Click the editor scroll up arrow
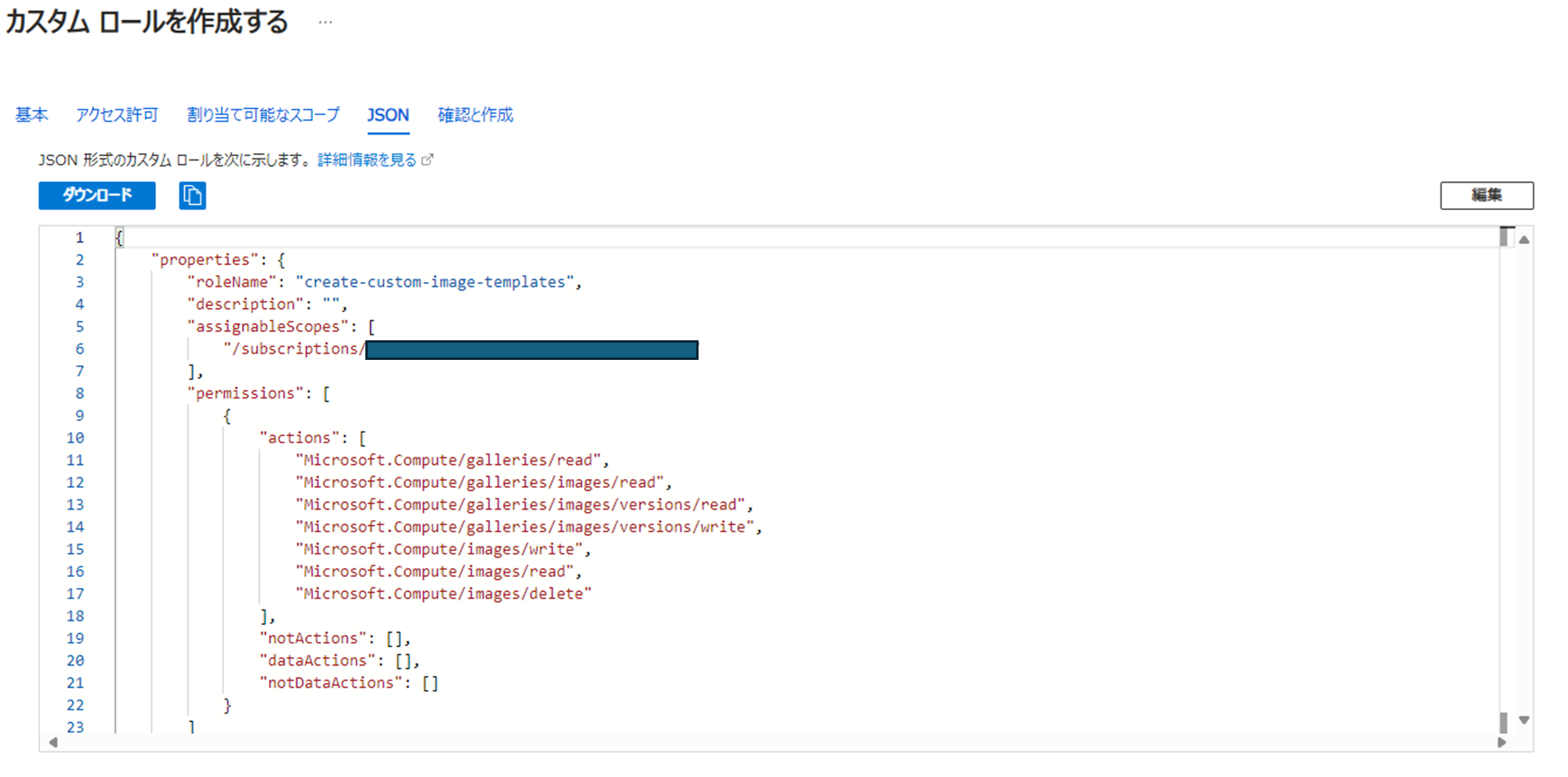Viewport: 1568px width, 777px height. coord(1524,240)
